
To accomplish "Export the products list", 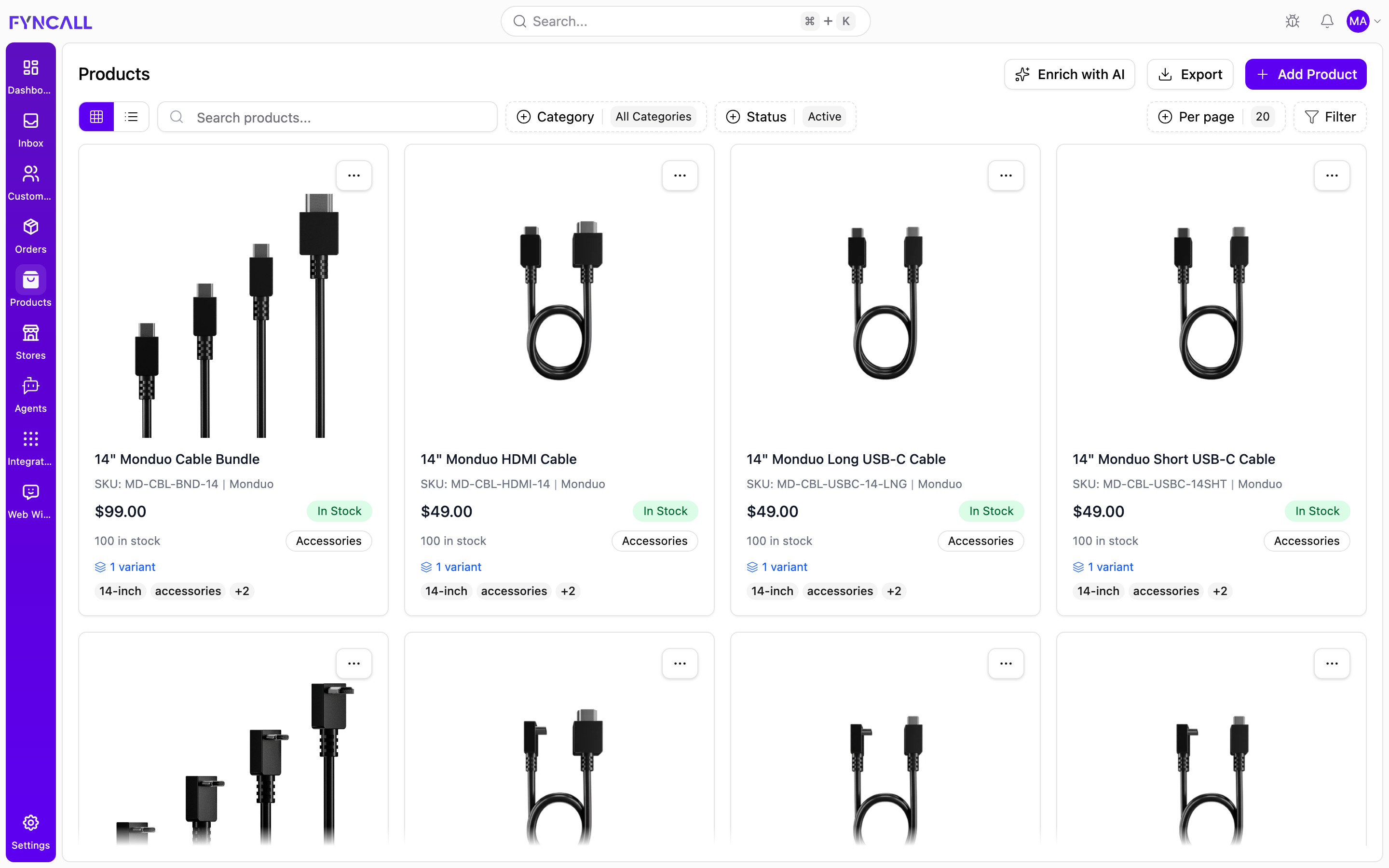I will click(x=1190, y=74).
